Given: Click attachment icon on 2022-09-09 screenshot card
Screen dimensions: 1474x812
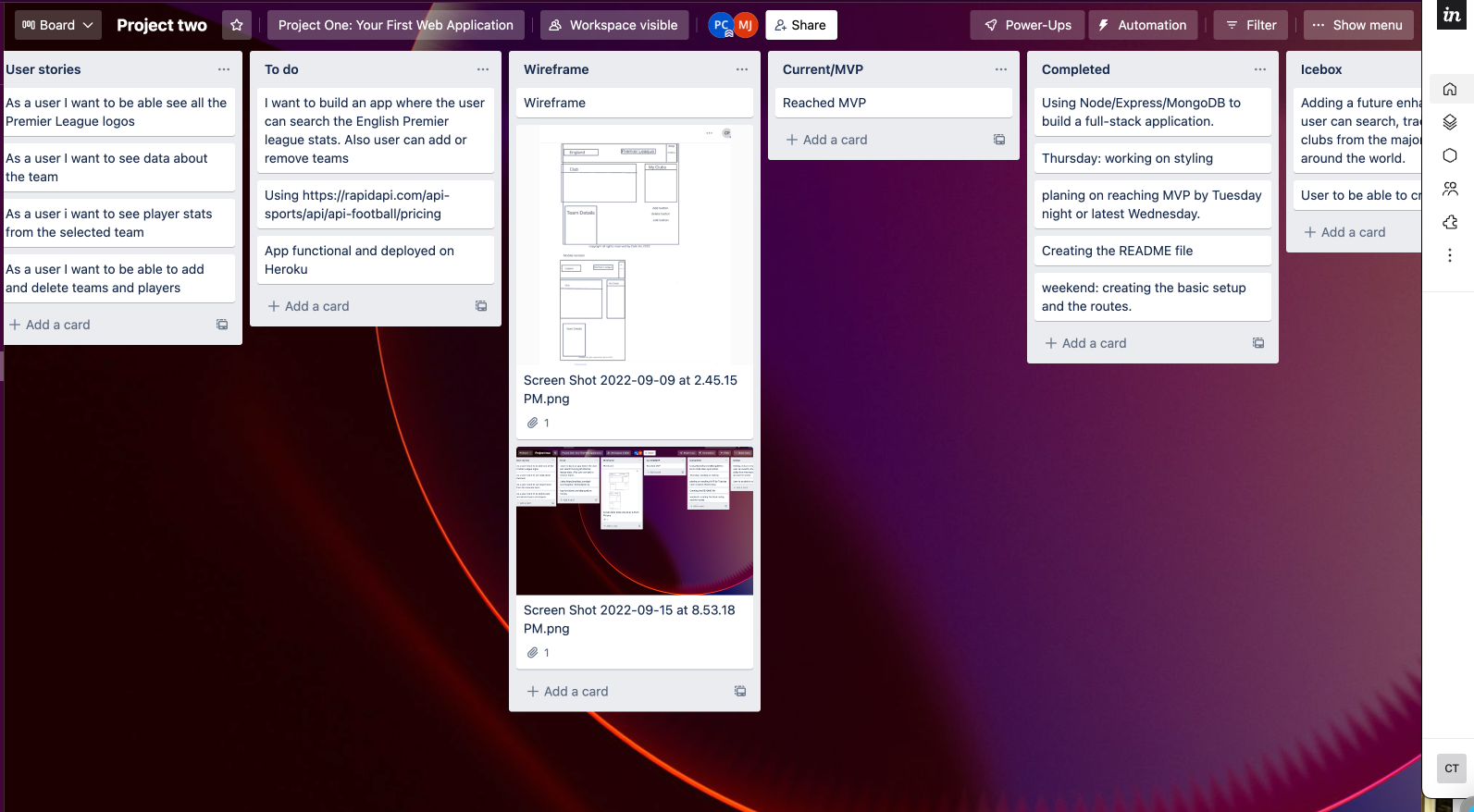Looking at the screenshot, I should click(533, 423).
